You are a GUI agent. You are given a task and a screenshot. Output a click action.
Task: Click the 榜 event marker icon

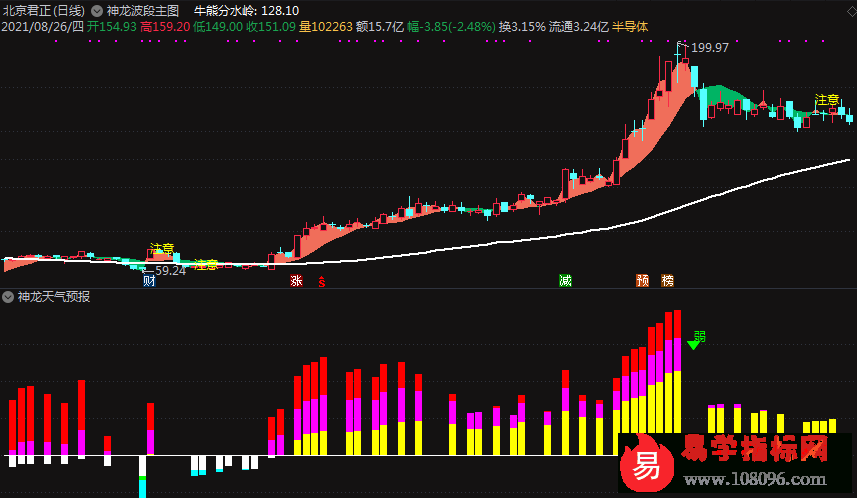point(667,281)
